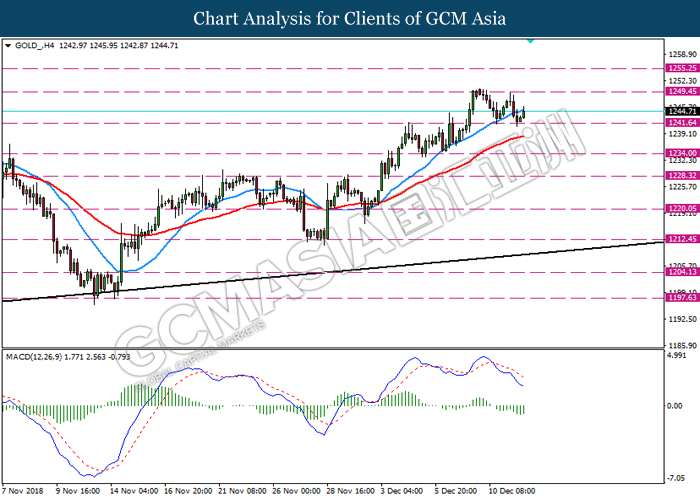The width and height of the screenshot is (700, 500).
Task: Select the 1249.45 price level label
Action: [683, 92]
